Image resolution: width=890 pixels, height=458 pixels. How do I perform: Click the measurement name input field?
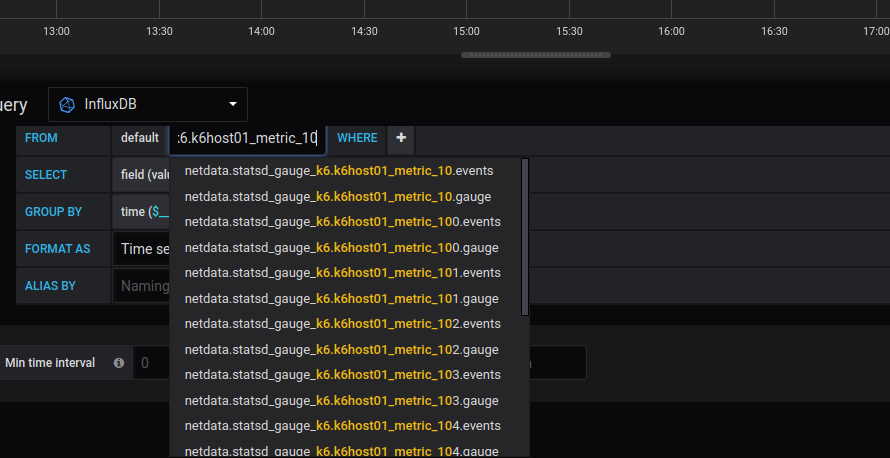tap(247, 138)
